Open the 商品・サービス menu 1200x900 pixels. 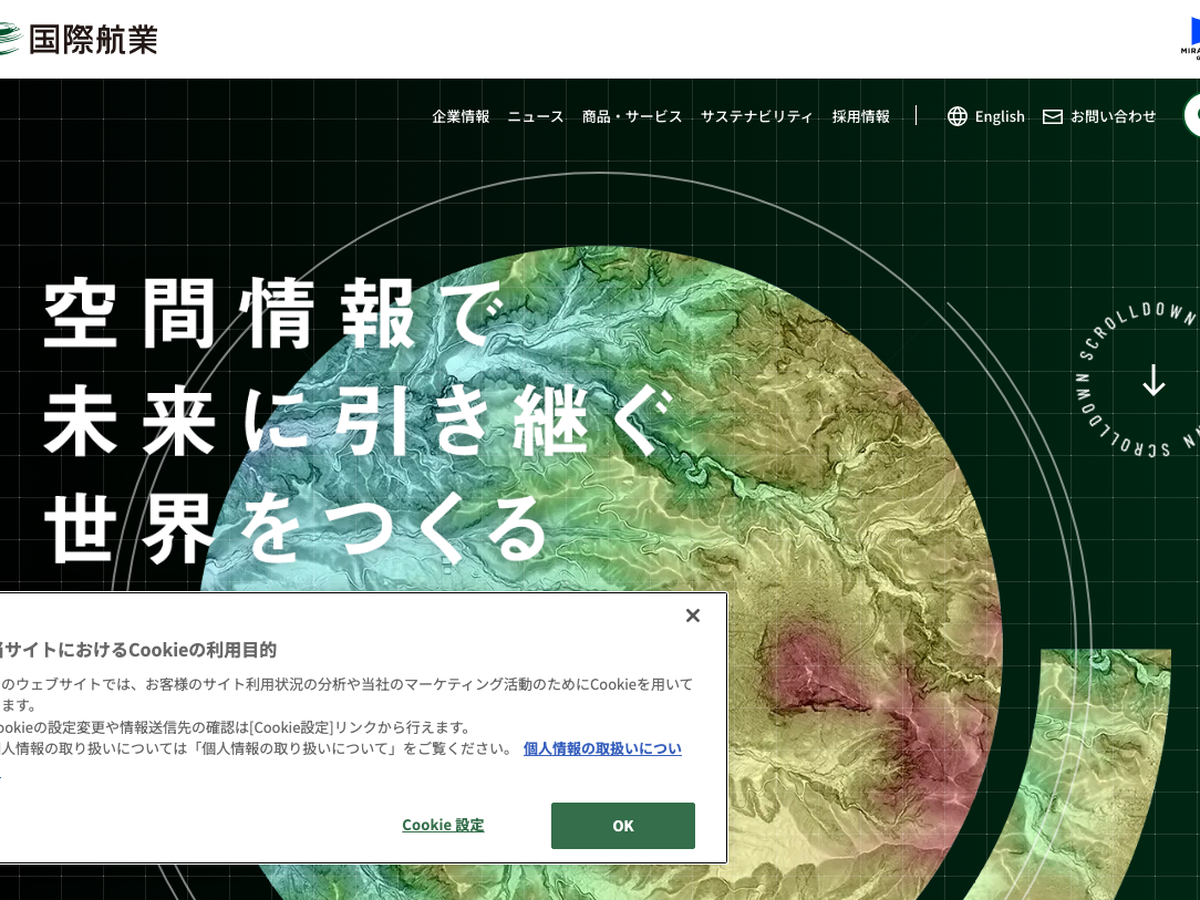point(632,117)
